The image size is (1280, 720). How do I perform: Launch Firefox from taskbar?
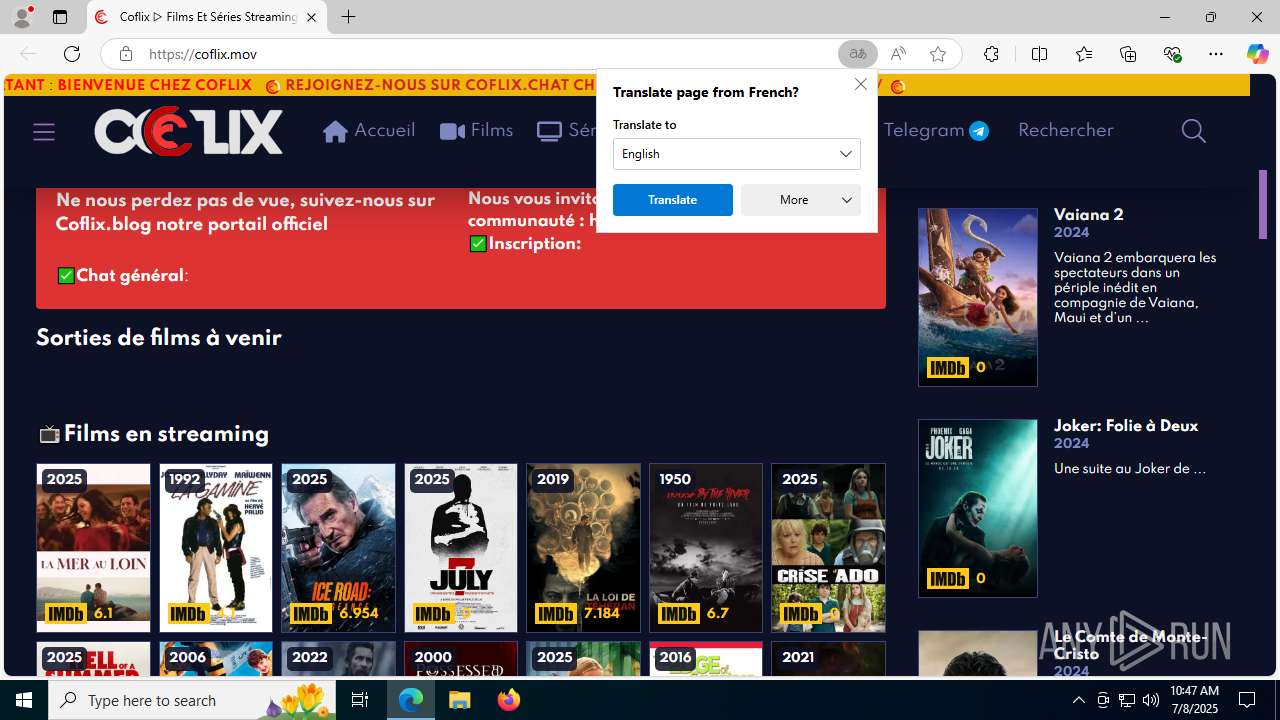pos(508,700)
